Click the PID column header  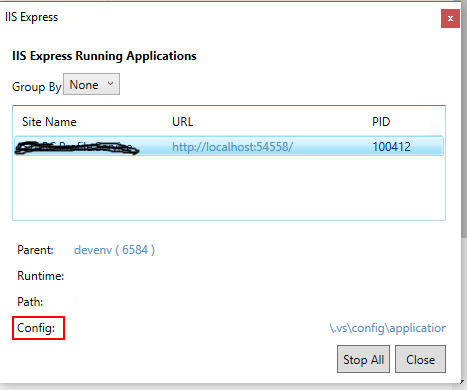click(381, 122)
